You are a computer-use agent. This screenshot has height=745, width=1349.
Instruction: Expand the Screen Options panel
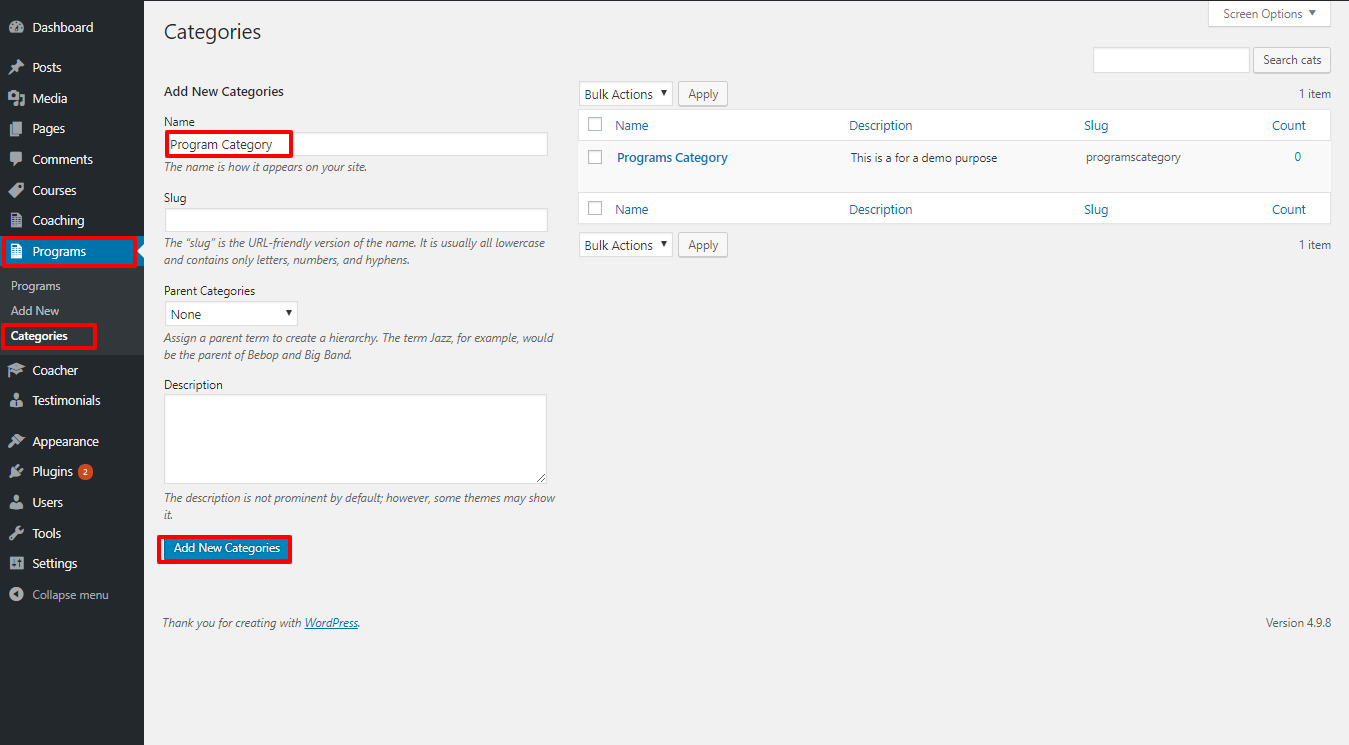[x=1269, y=14]
